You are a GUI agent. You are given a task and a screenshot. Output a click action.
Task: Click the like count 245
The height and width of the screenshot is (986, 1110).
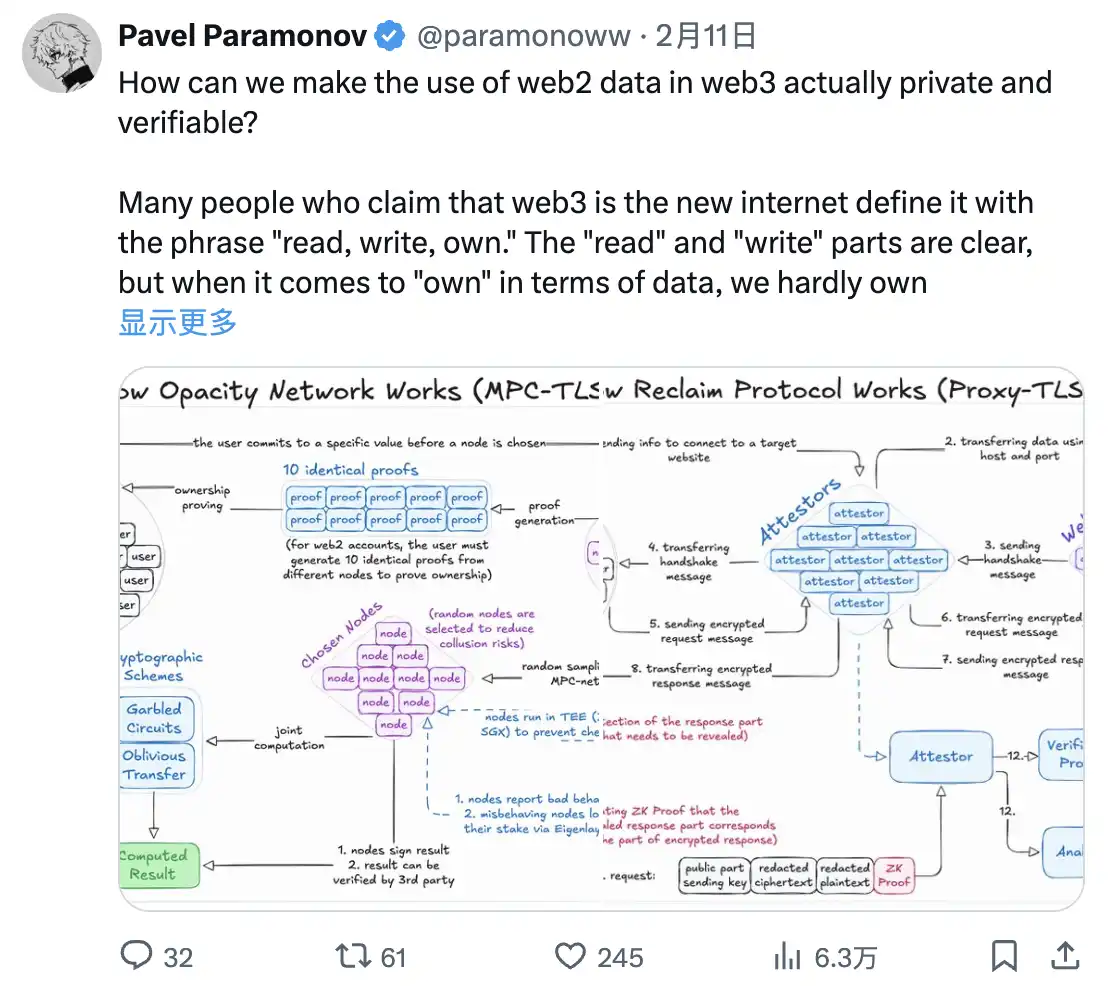point(620,957)
